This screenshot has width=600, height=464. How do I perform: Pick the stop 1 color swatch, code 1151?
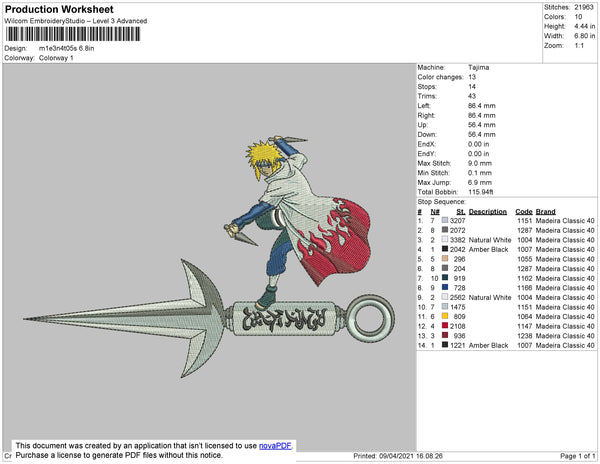coord(445,220)
